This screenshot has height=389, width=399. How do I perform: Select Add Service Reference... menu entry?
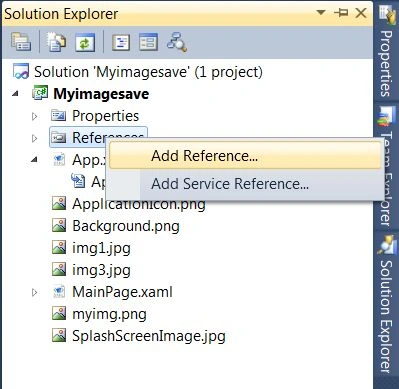[x=245, y=184]
